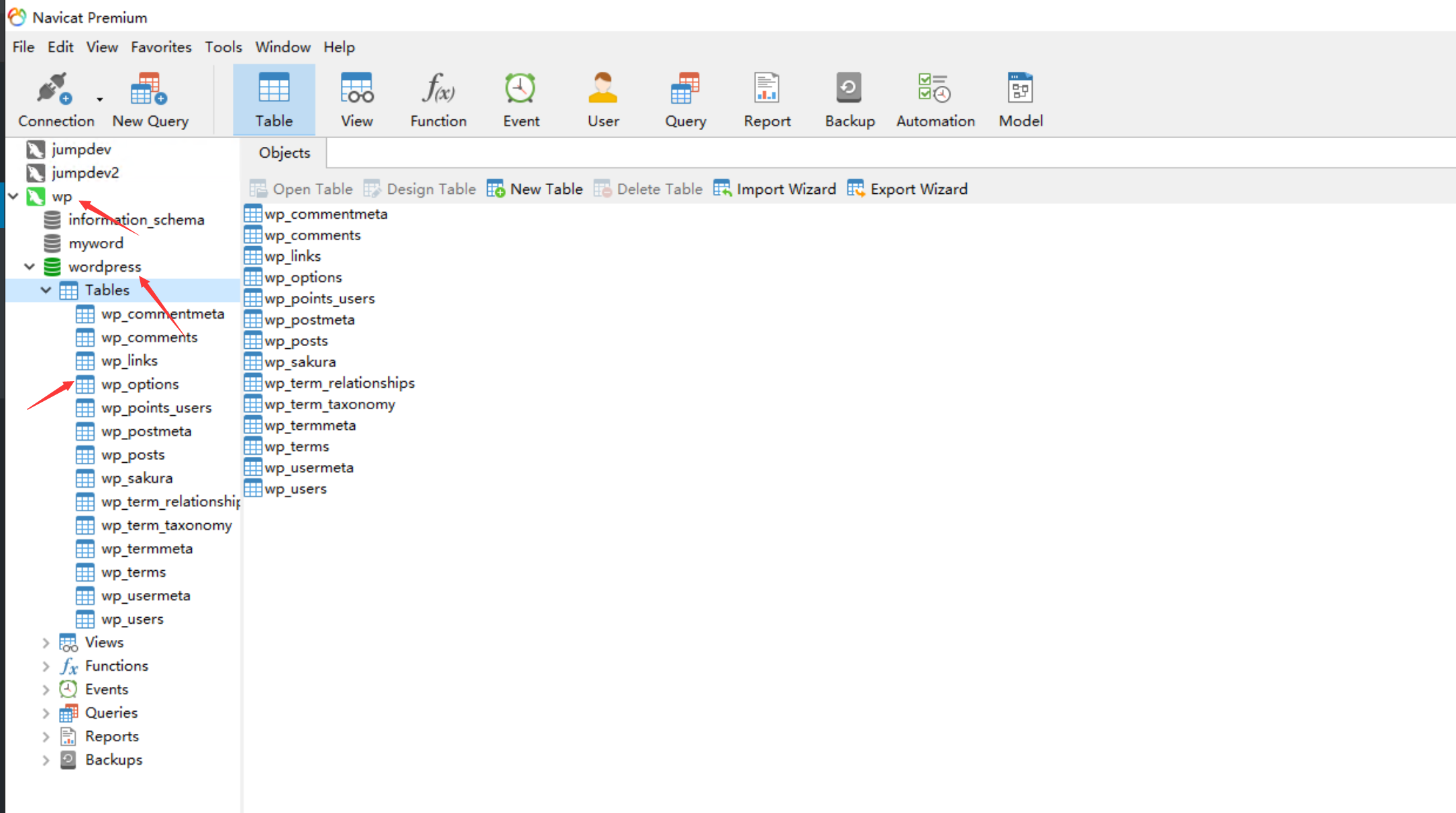This screenshot has height=813, width=1456.
Task: Collapse the wp connection node
Action: coord(13,196)
